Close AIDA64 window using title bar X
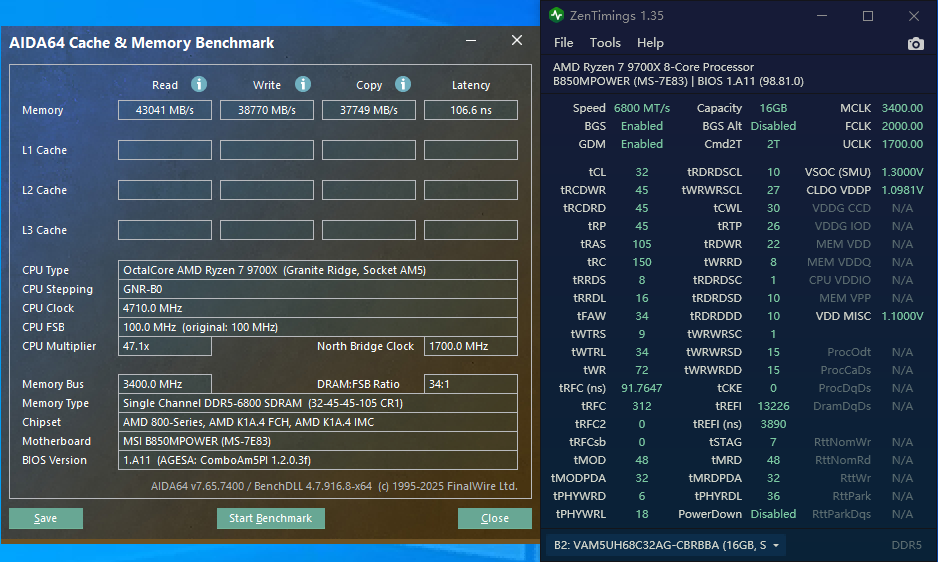The height and width of the screenshot is (562, 938). click(x=517, y=41)
